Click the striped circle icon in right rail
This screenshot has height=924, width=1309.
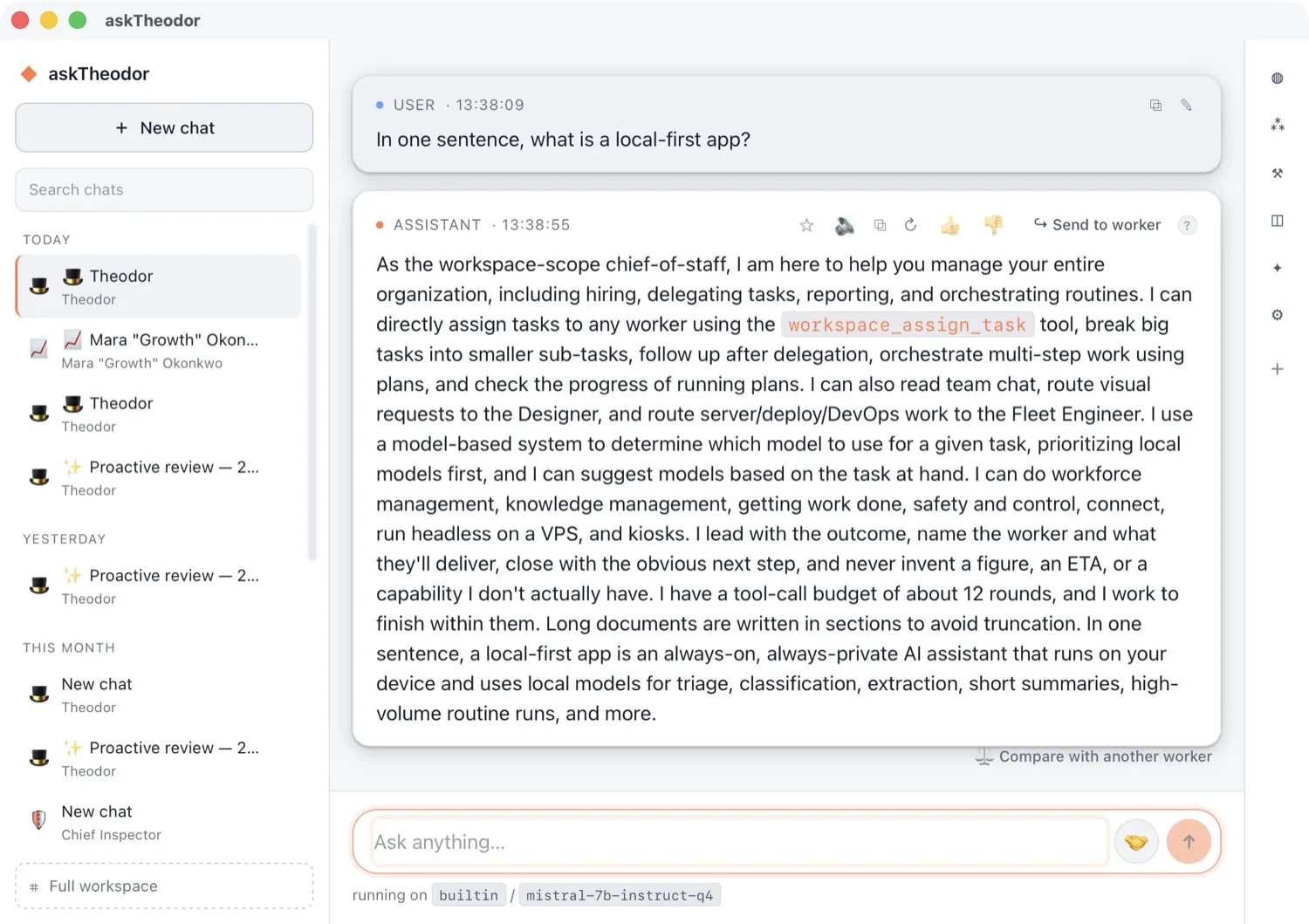click(1277, 79)
